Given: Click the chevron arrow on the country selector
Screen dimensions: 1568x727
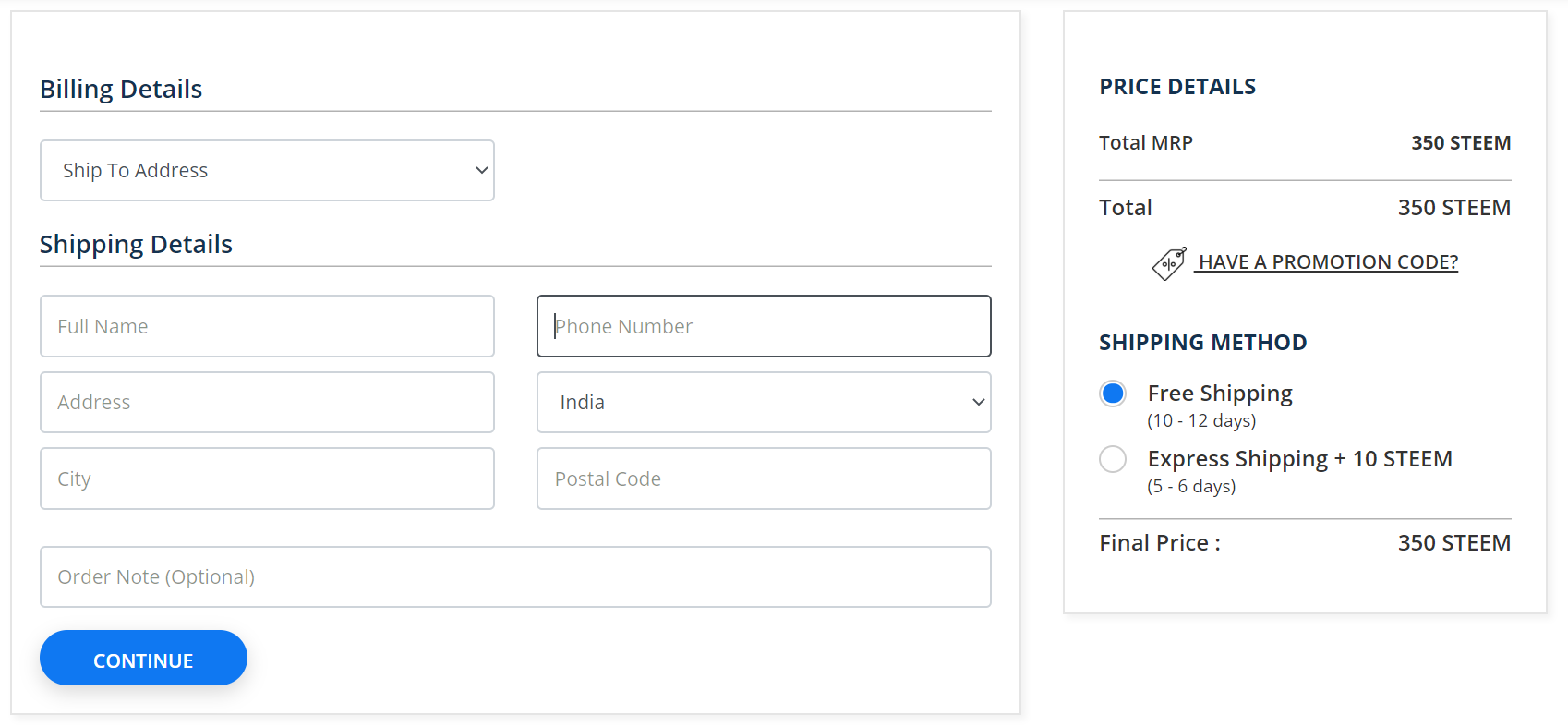Looking at the screenshot, I should [x=979, y=403].
